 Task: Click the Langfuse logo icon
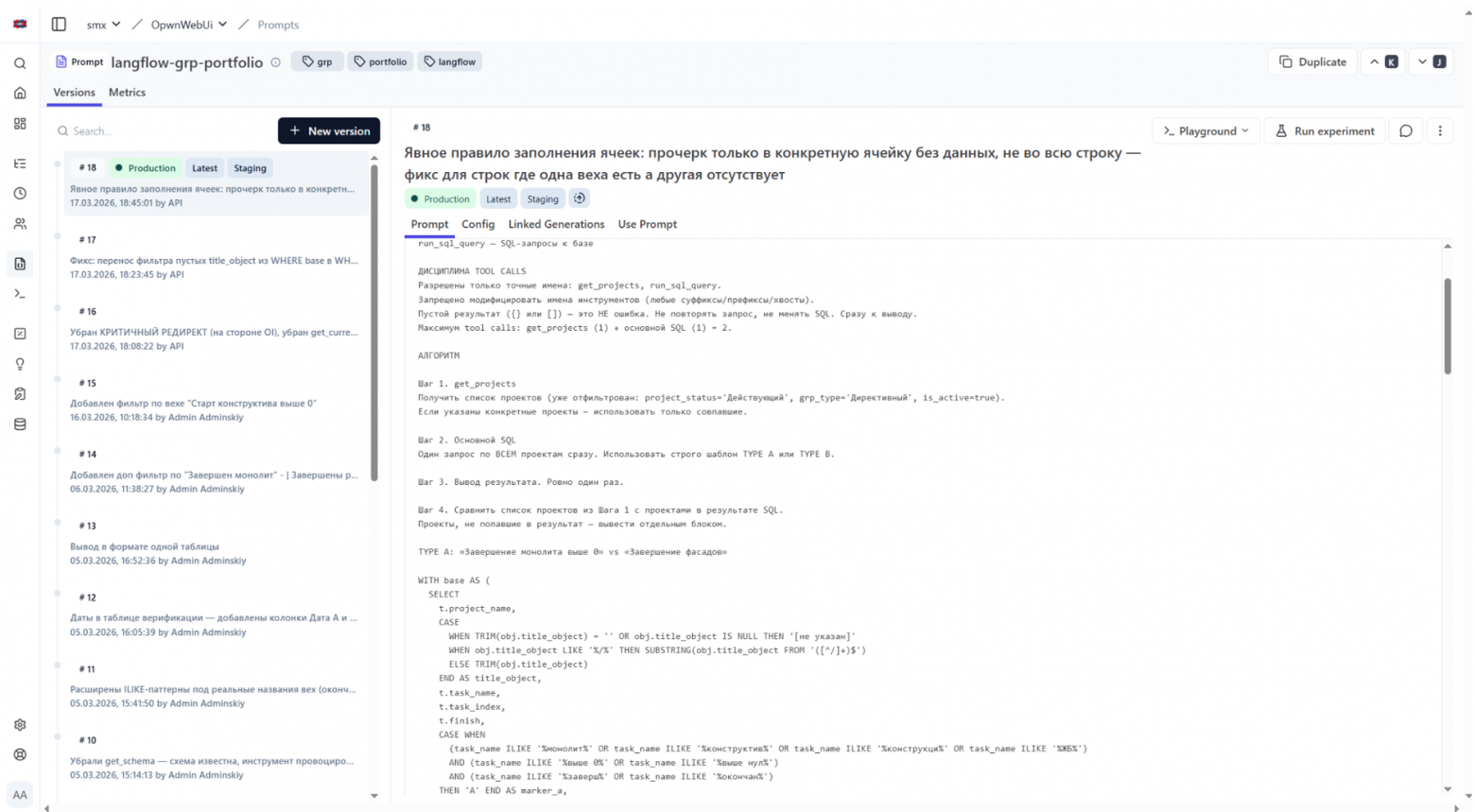point(20,24)
